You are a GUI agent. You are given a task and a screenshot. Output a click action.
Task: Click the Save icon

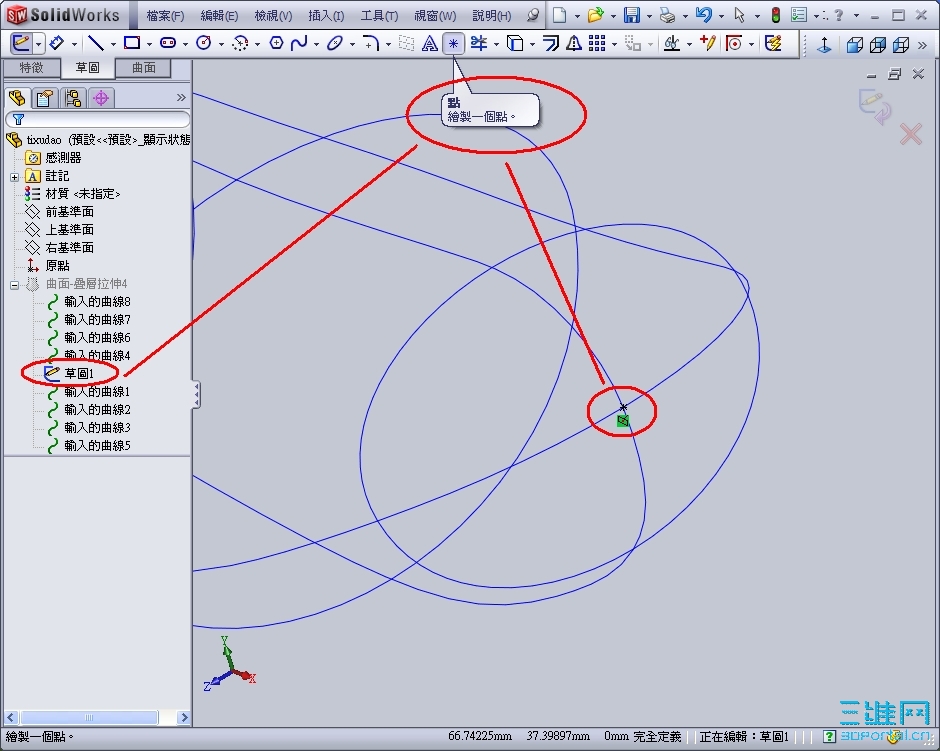(632, 15)
